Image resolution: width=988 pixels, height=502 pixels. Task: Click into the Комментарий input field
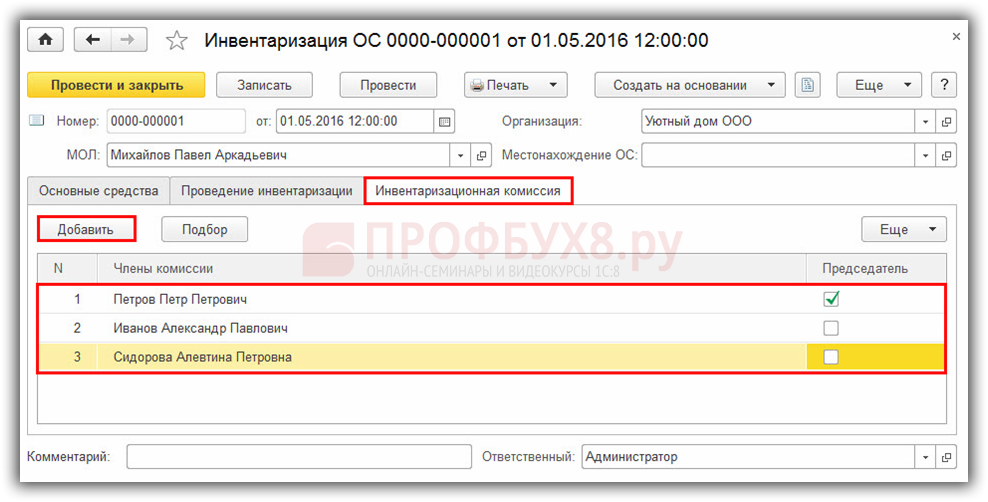pyautogui.click(x=299, y=457)
